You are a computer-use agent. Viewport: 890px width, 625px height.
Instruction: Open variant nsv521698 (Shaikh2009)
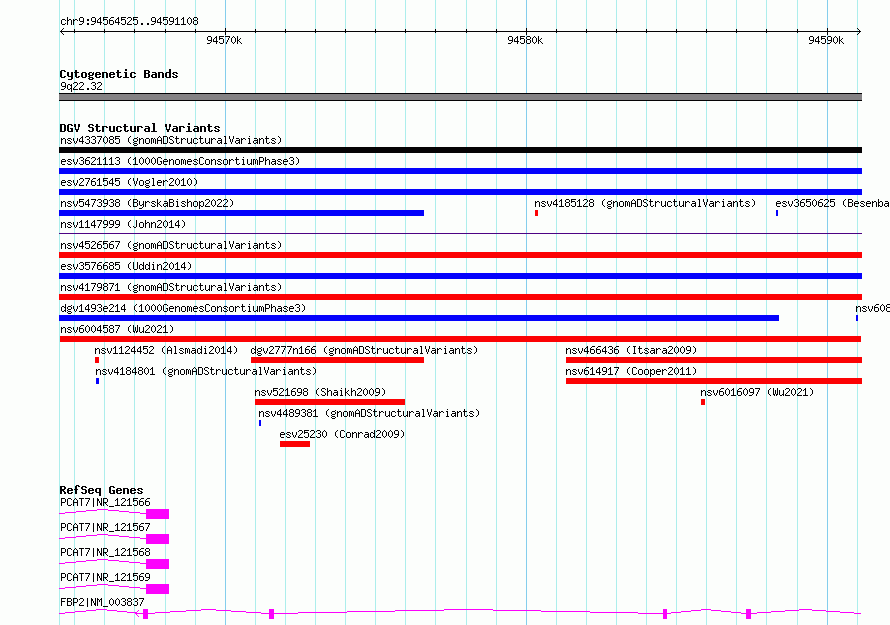click(x=320, y=392)
